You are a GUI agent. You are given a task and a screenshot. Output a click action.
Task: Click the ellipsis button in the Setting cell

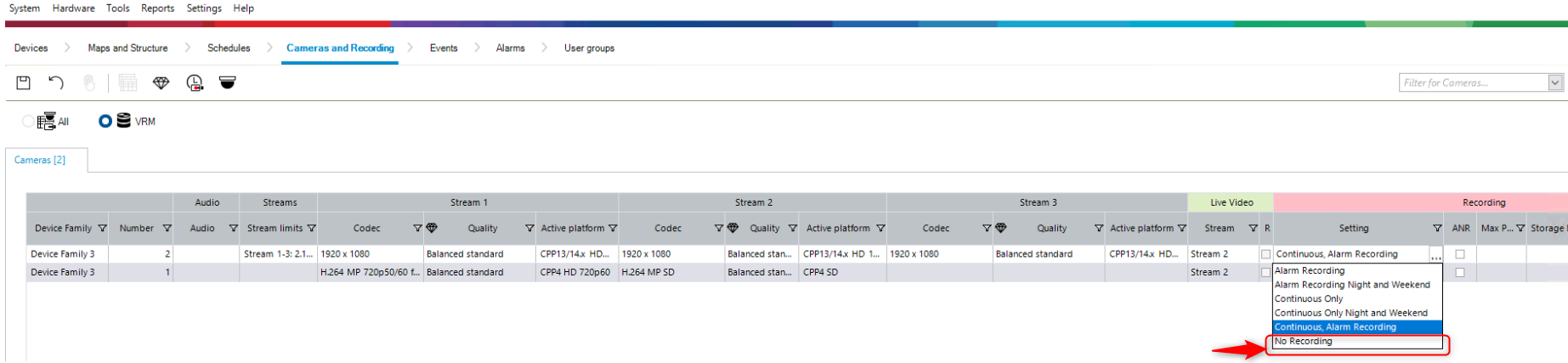tap(1435, 255)
